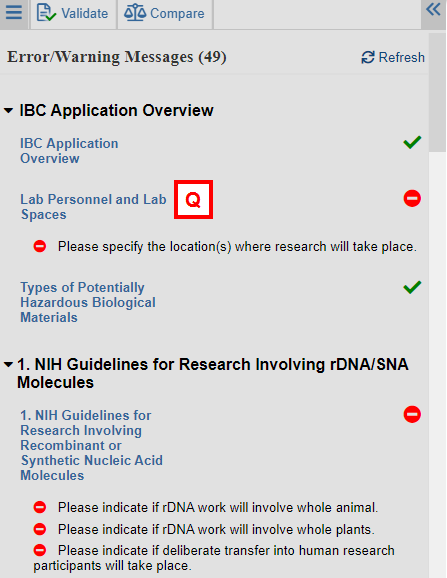
Task: Open Lab Personnel and Lab Spaces link
Action: pos(93,207)
